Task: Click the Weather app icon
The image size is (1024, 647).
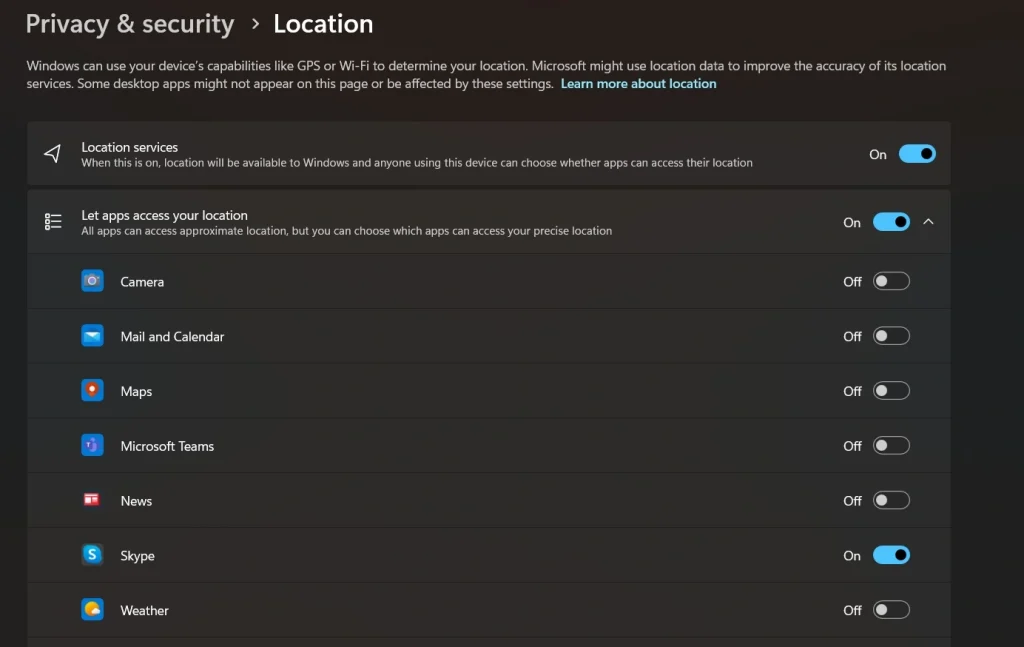Action: coord(92,610)
